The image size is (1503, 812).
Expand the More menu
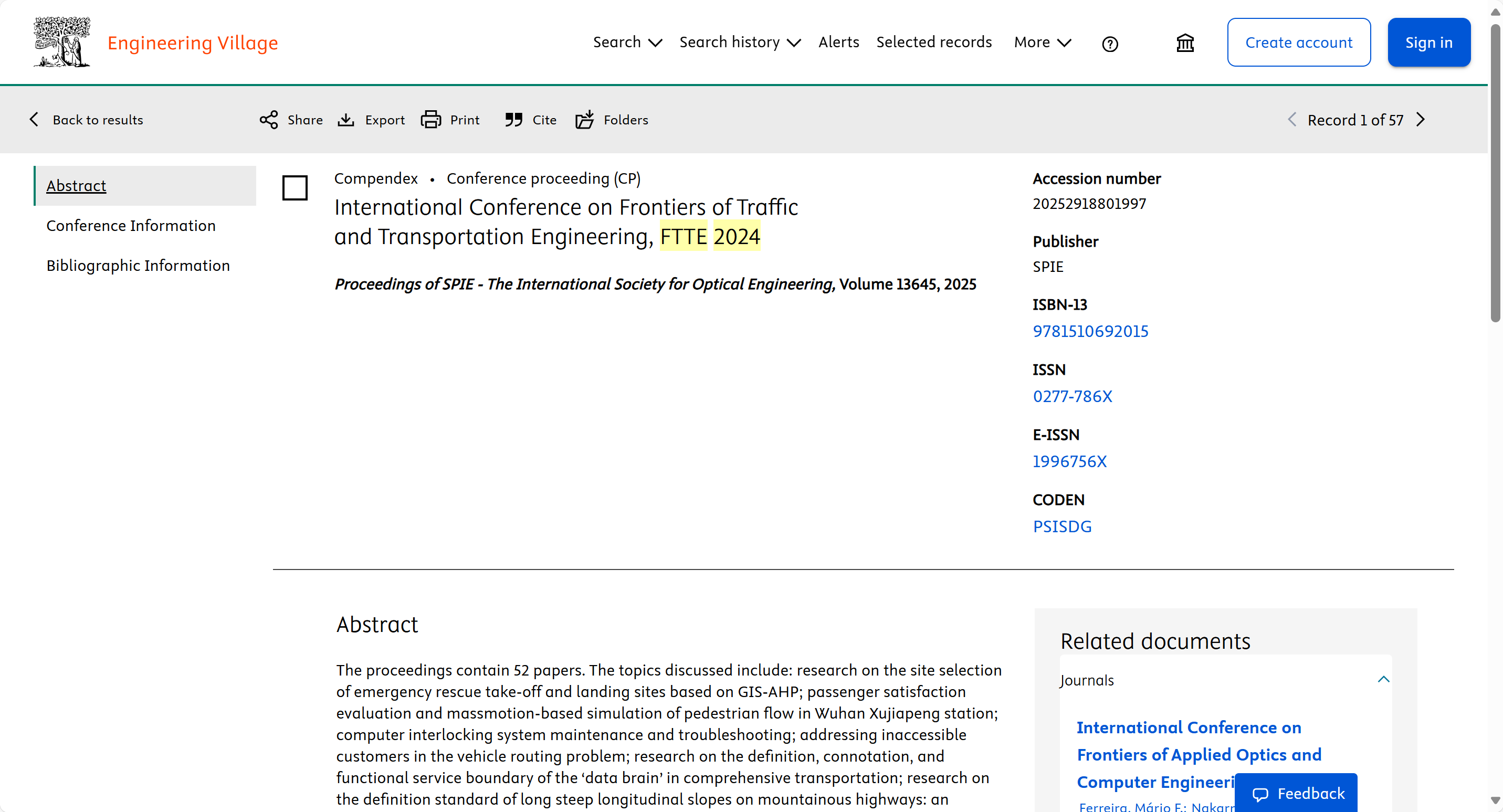click(x=1042, y=42)
